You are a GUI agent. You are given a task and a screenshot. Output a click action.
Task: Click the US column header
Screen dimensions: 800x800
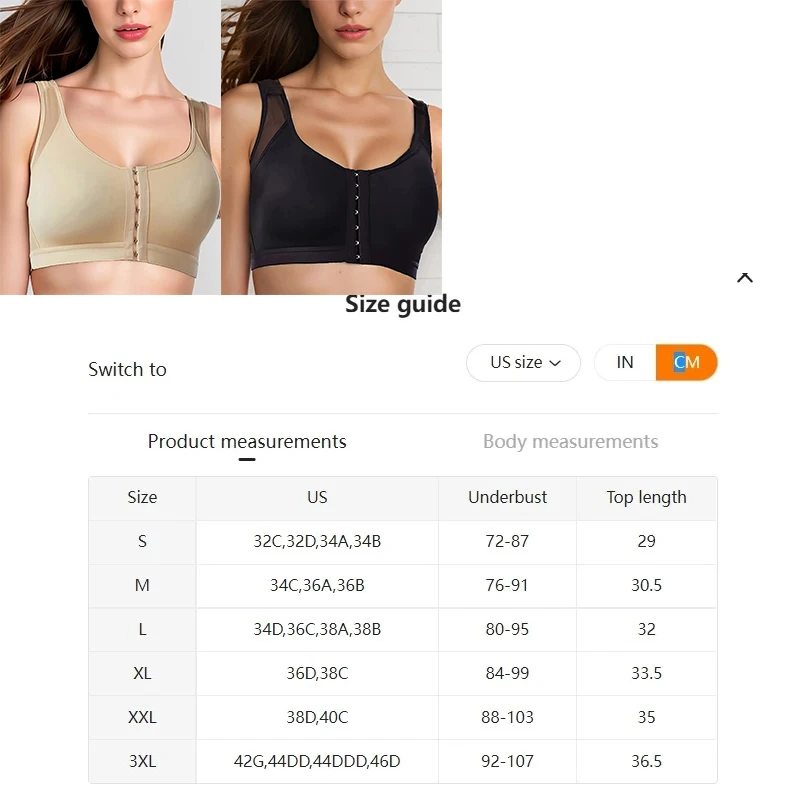[317, 497]
